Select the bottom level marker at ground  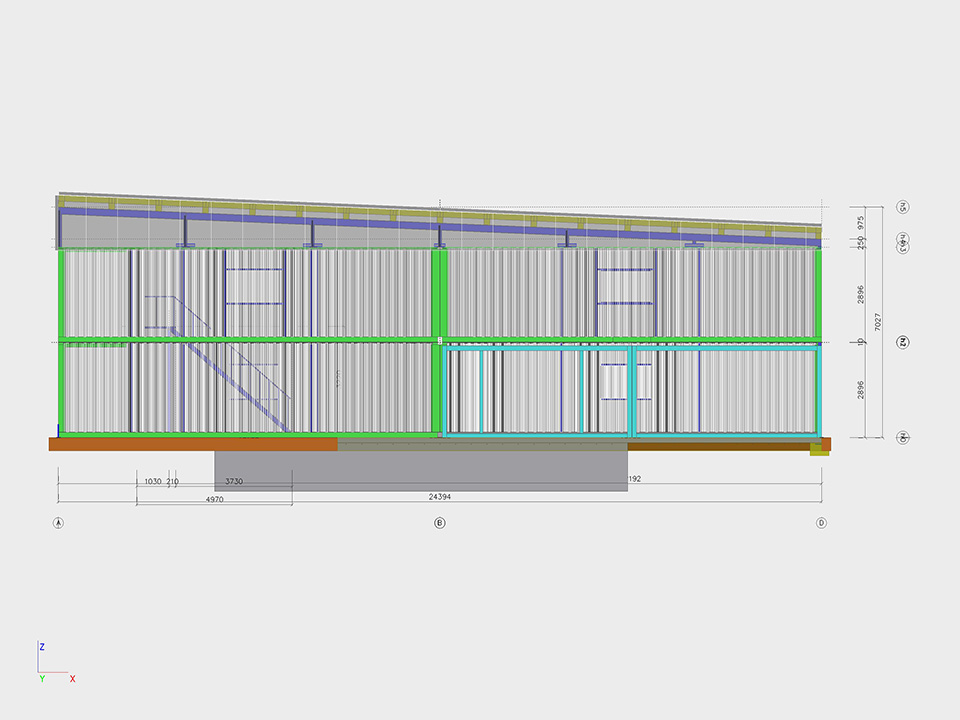[902, 437]
